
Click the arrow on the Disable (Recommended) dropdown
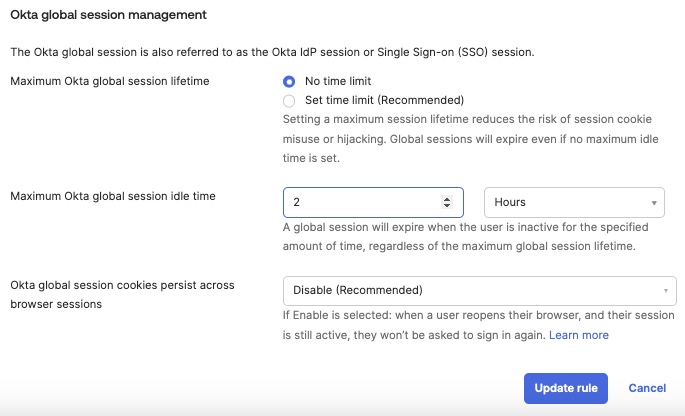665,291
